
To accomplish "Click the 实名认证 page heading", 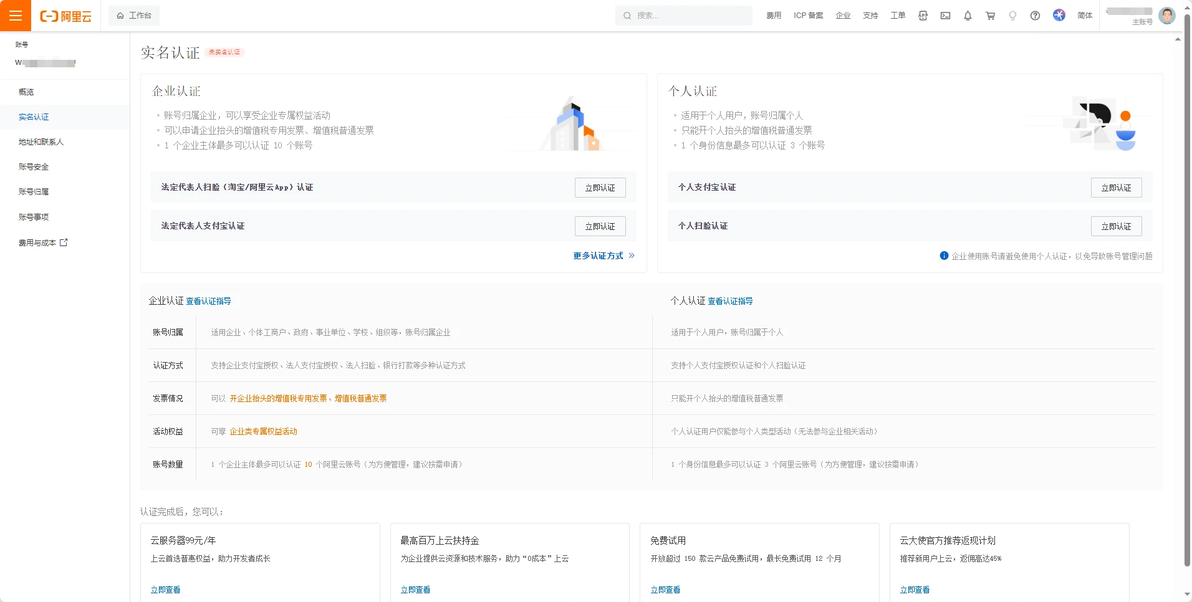I will [x=170, y=52].
